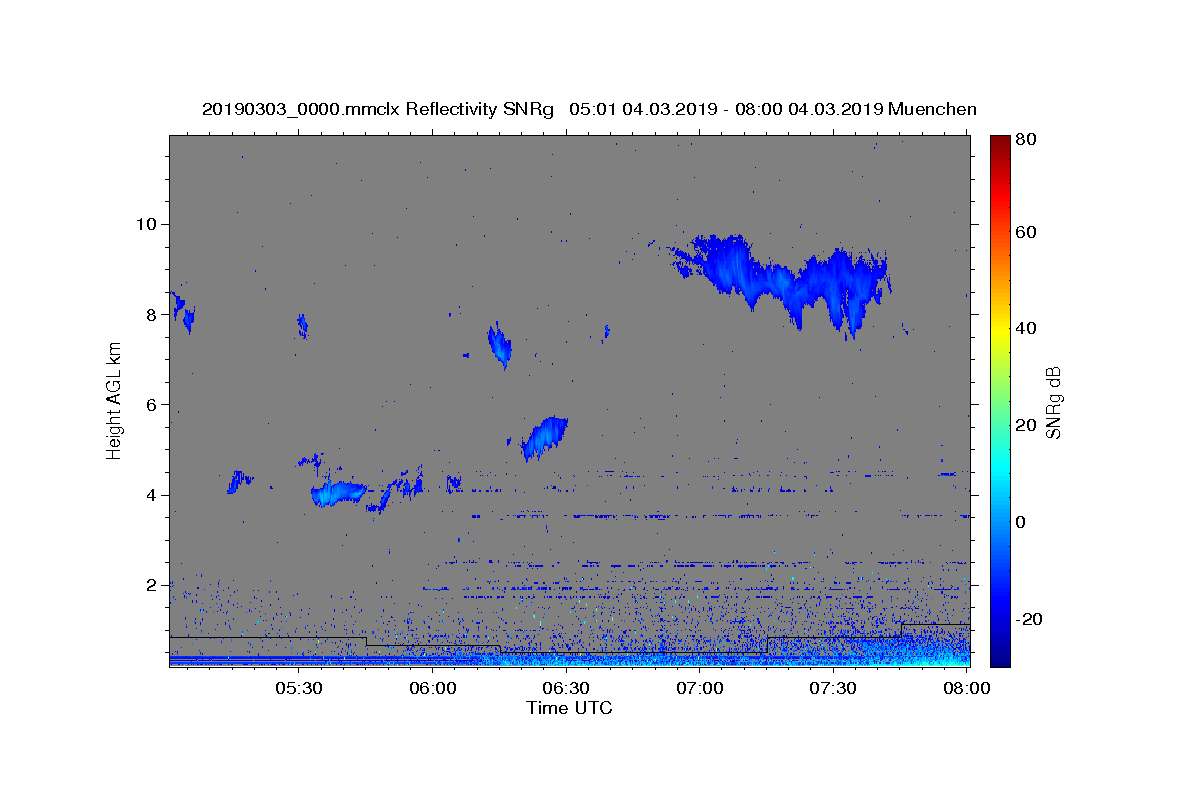Click the colorbar value 40

coord(1025,328)
